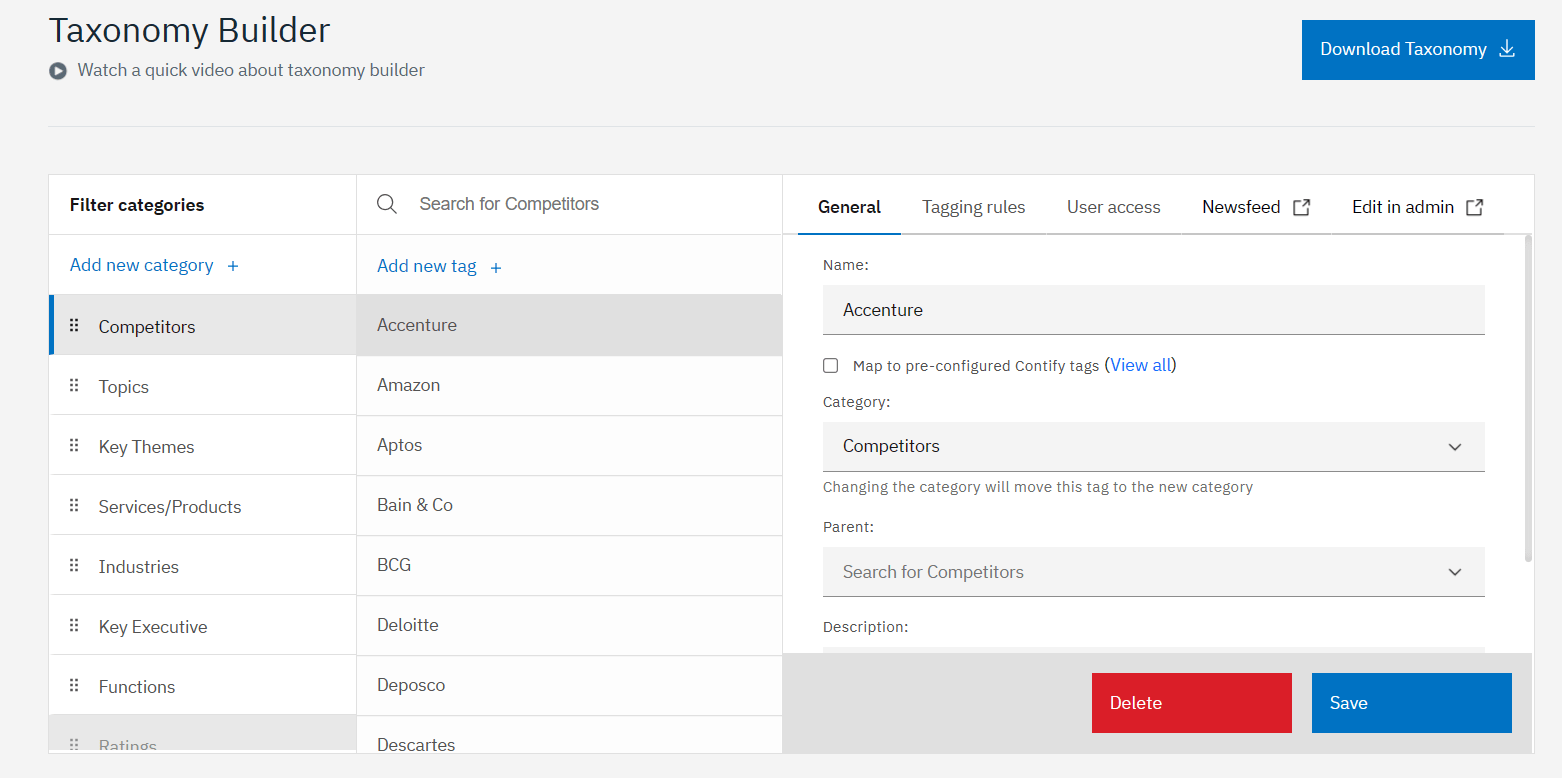
Task: Click the drag handle for Industries category
Action: (74, 566)
